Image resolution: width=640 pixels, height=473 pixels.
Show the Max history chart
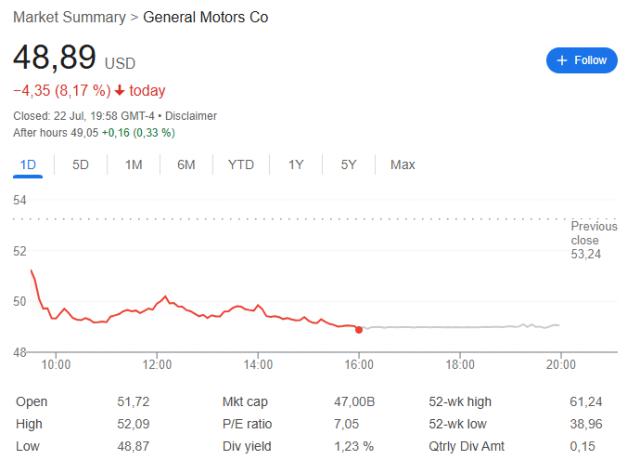point(402,165)
